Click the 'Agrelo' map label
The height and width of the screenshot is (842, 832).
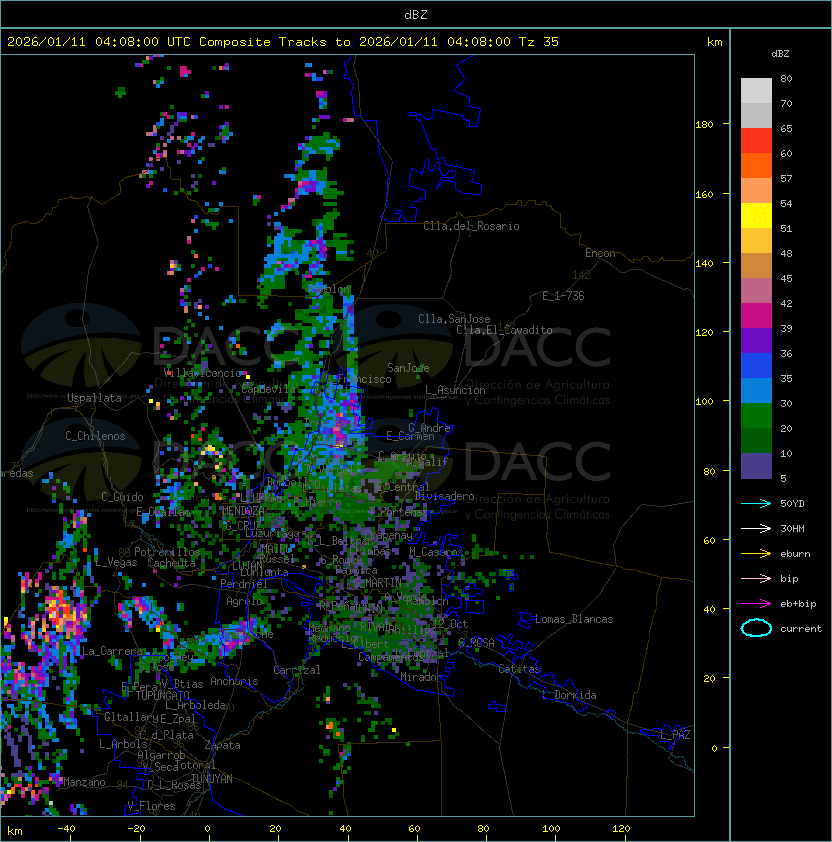(x=244, y=601)
